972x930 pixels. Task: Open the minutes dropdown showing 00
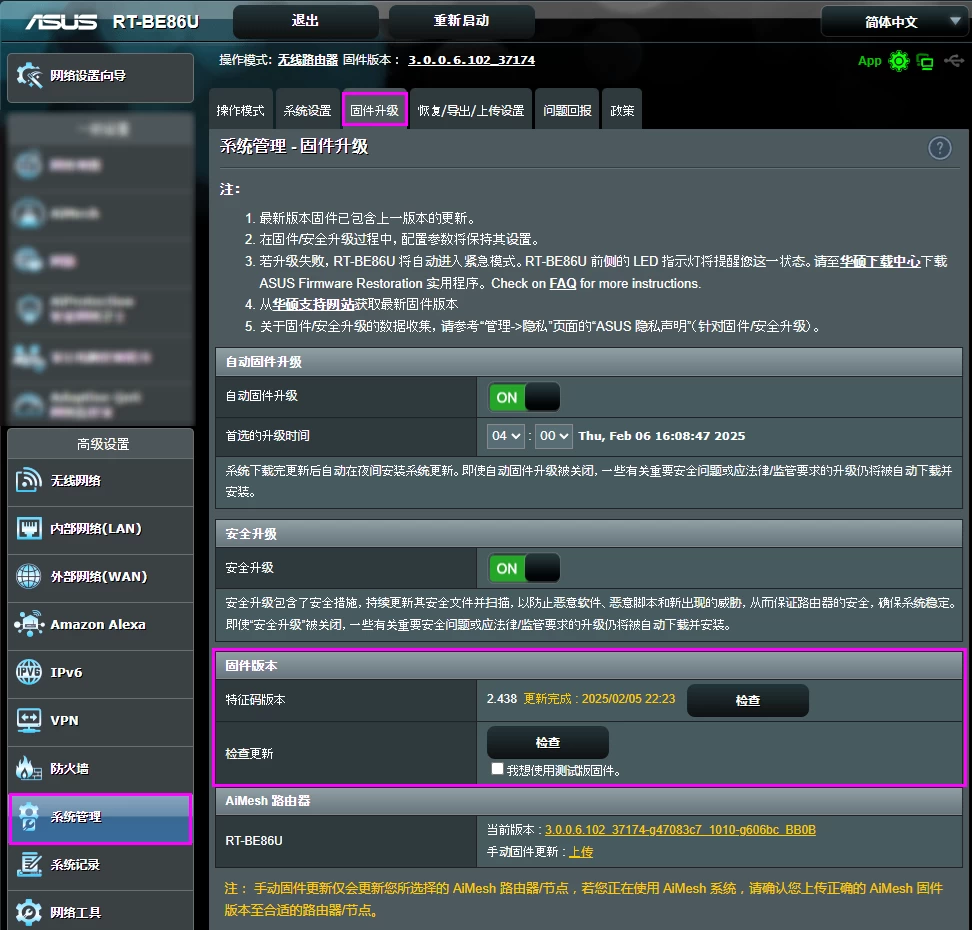553,436
